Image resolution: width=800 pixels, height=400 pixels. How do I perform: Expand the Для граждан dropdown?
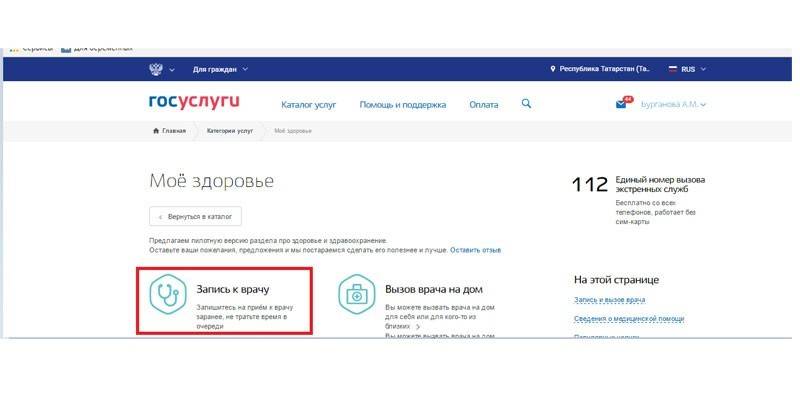click(x=220, y=69)
